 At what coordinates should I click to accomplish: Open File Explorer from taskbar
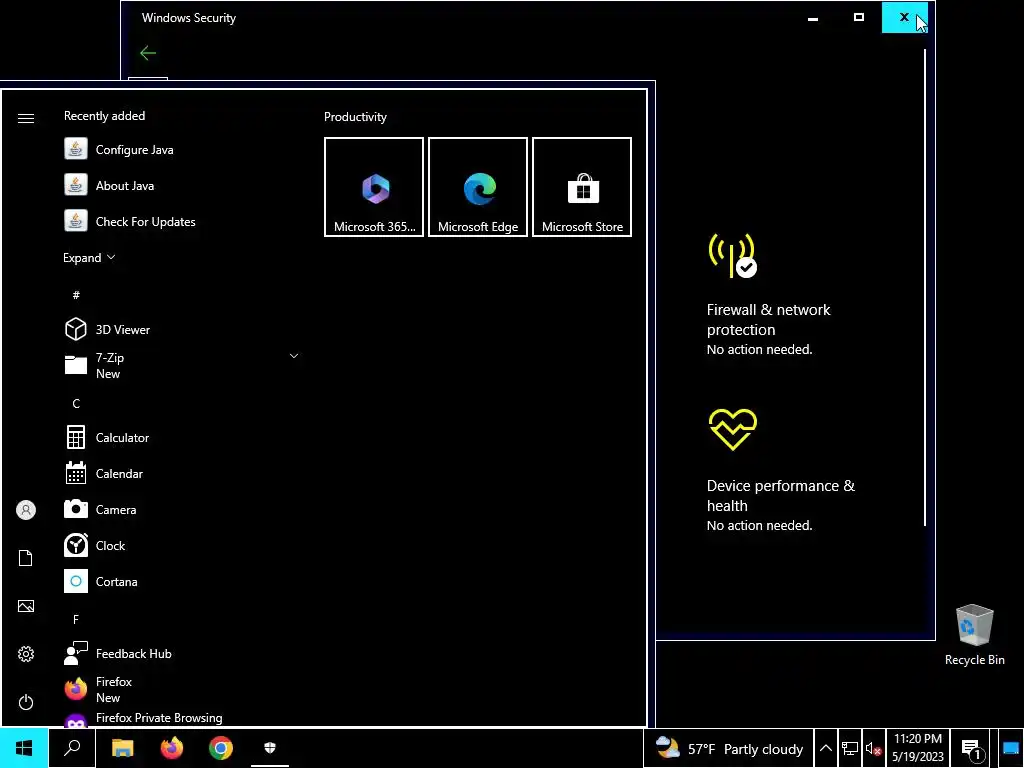click(122, 748)
